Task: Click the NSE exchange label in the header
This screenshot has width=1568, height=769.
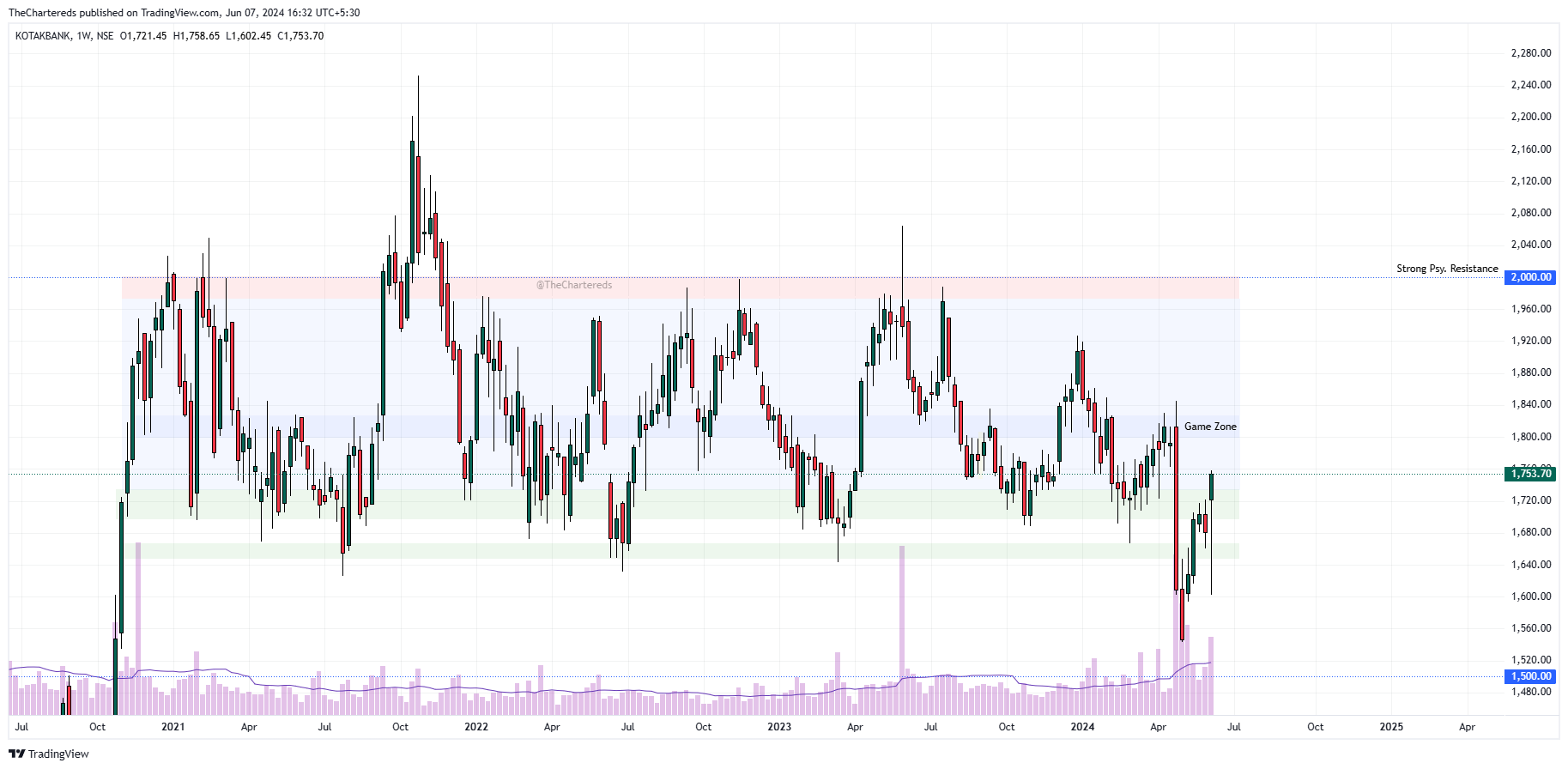Action: (105, 36)
